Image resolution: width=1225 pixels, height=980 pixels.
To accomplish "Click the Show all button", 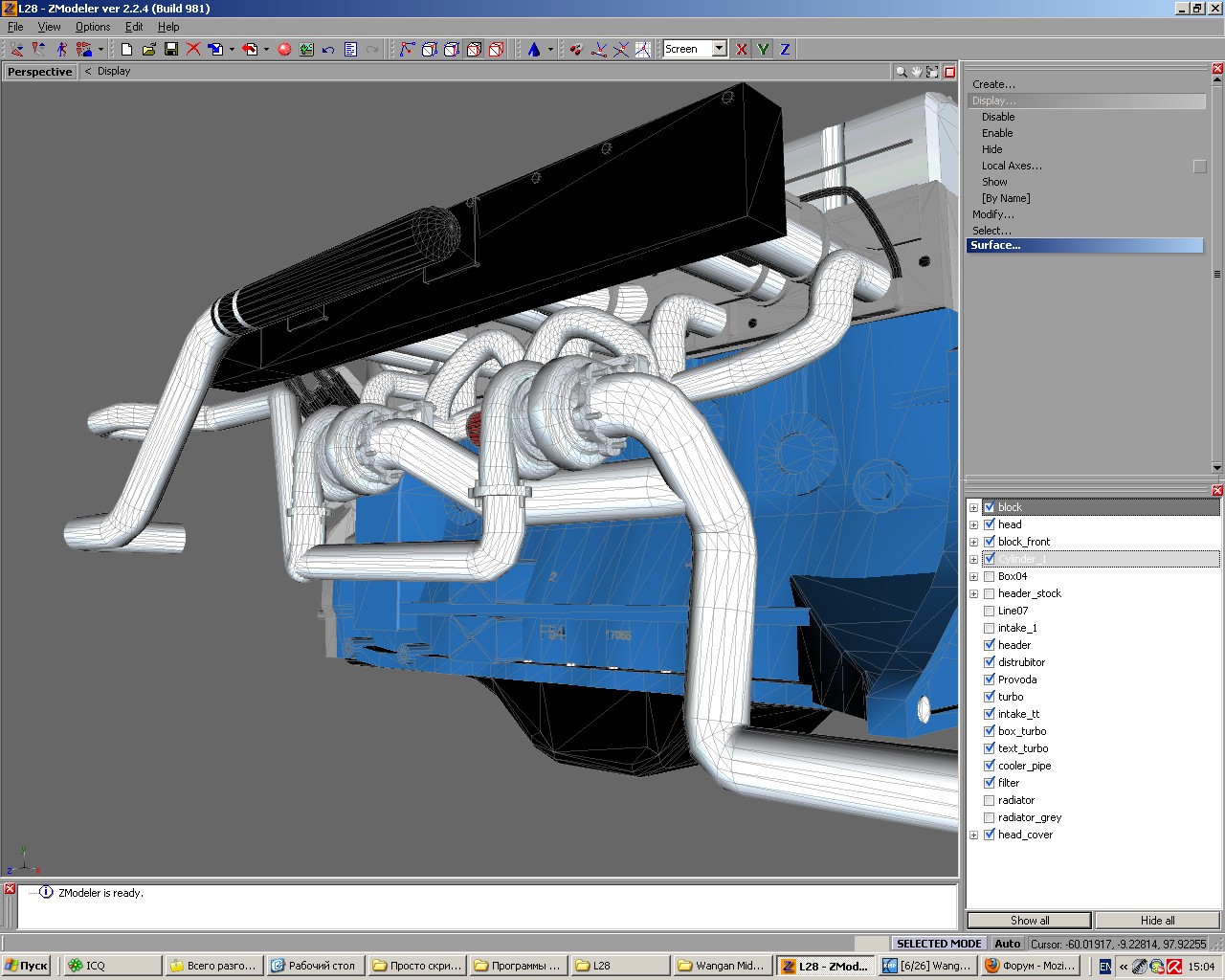I will 1029,920.
